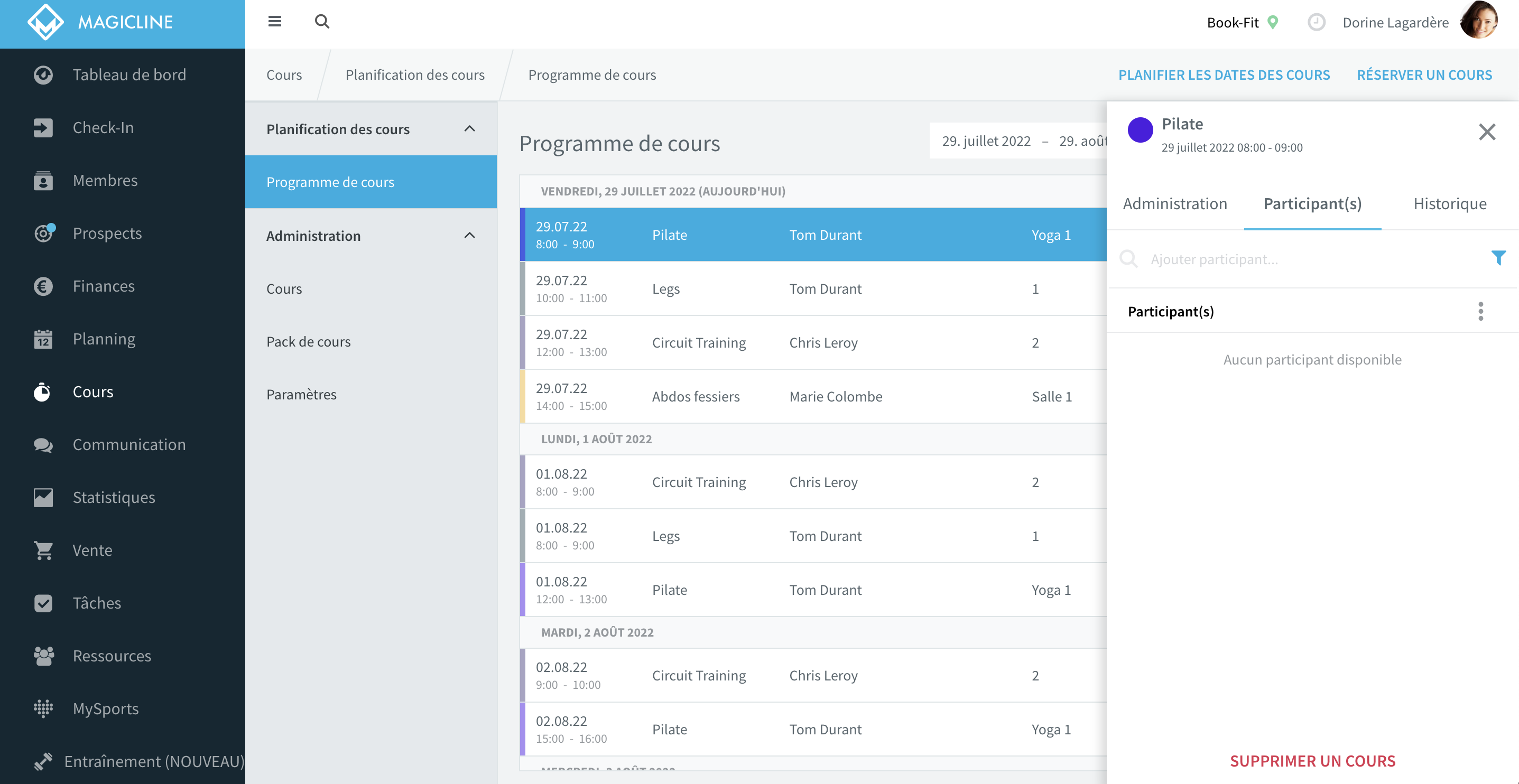Viewport: 1519px width, 784px height.
Task: Open the start date 29. juillet 2022 picker
Action: click(986, 141)
